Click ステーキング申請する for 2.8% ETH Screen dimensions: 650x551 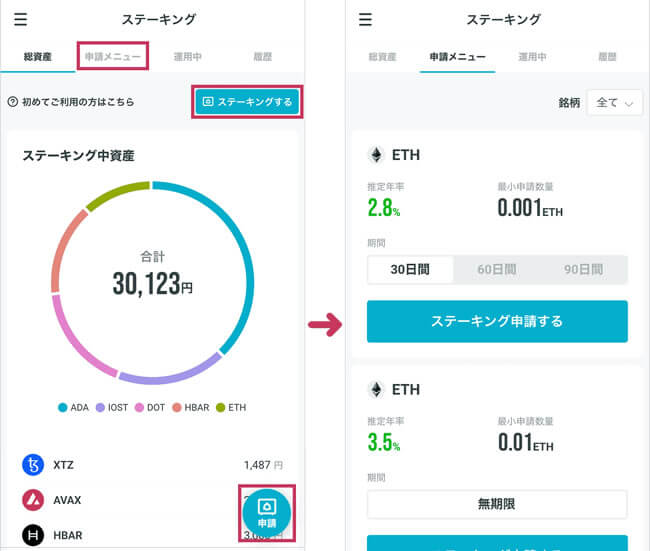tap(497, 321)
